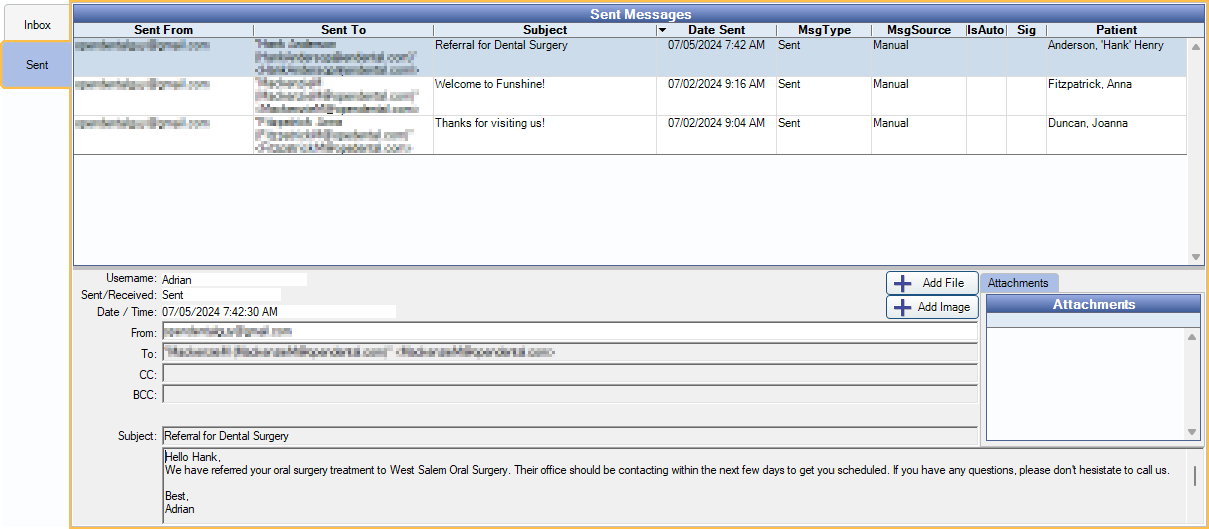Click the CC input field
The width and height of the screenshot is (1209, 529).
pos(569,374)
